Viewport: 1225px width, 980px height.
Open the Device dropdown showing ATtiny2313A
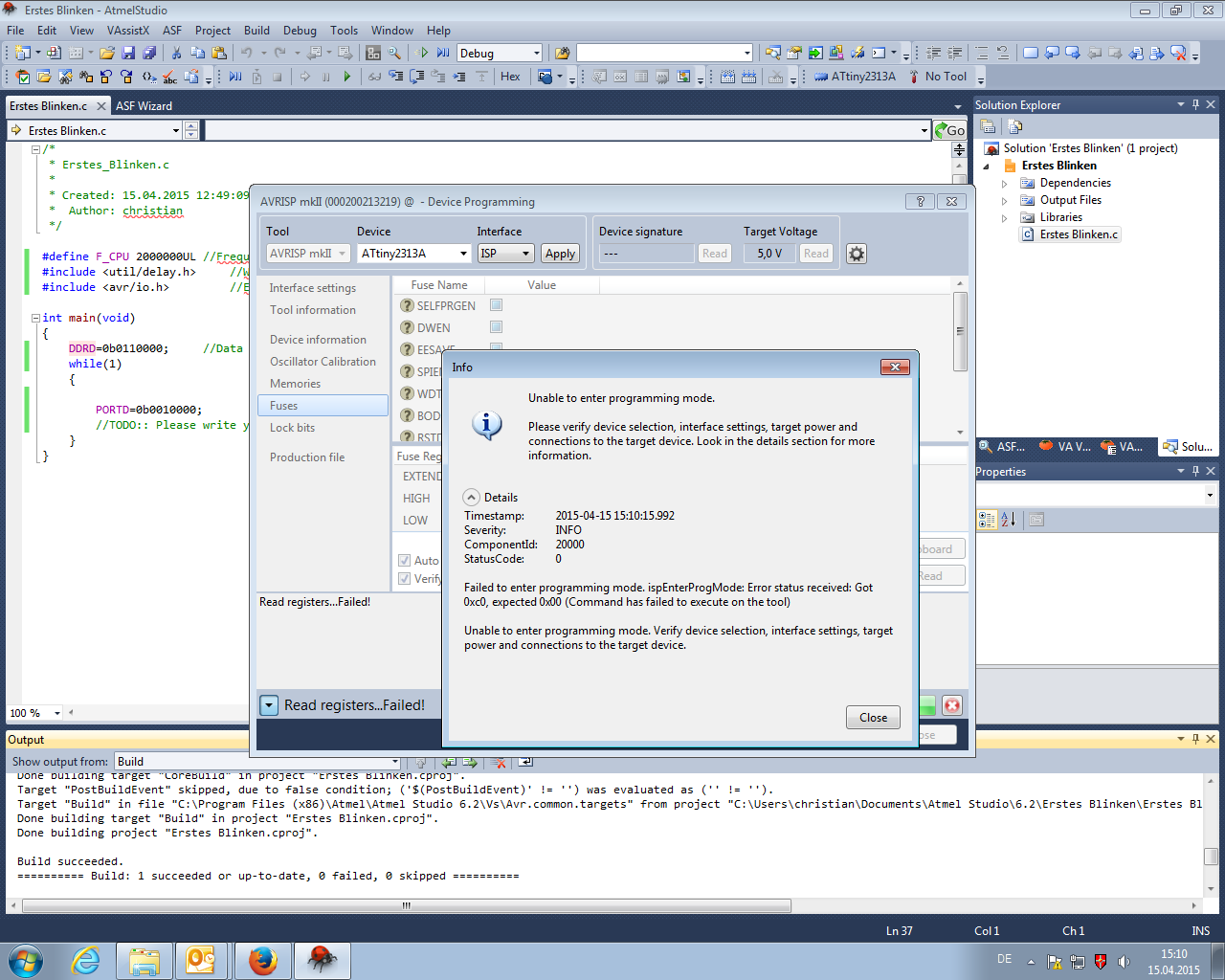click(x=414, y=254)
